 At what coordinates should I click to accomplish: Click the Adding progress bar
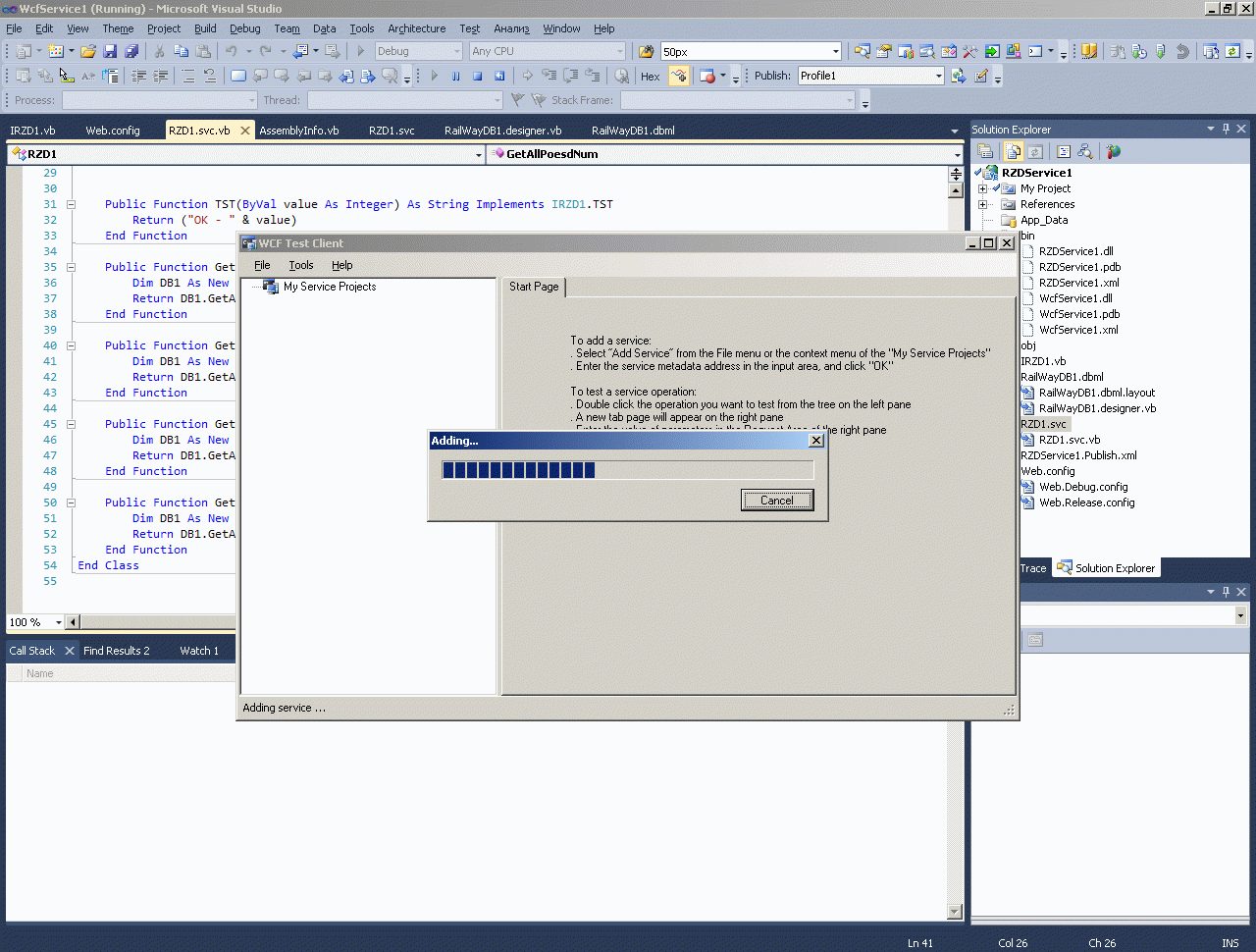pos(628,470)
